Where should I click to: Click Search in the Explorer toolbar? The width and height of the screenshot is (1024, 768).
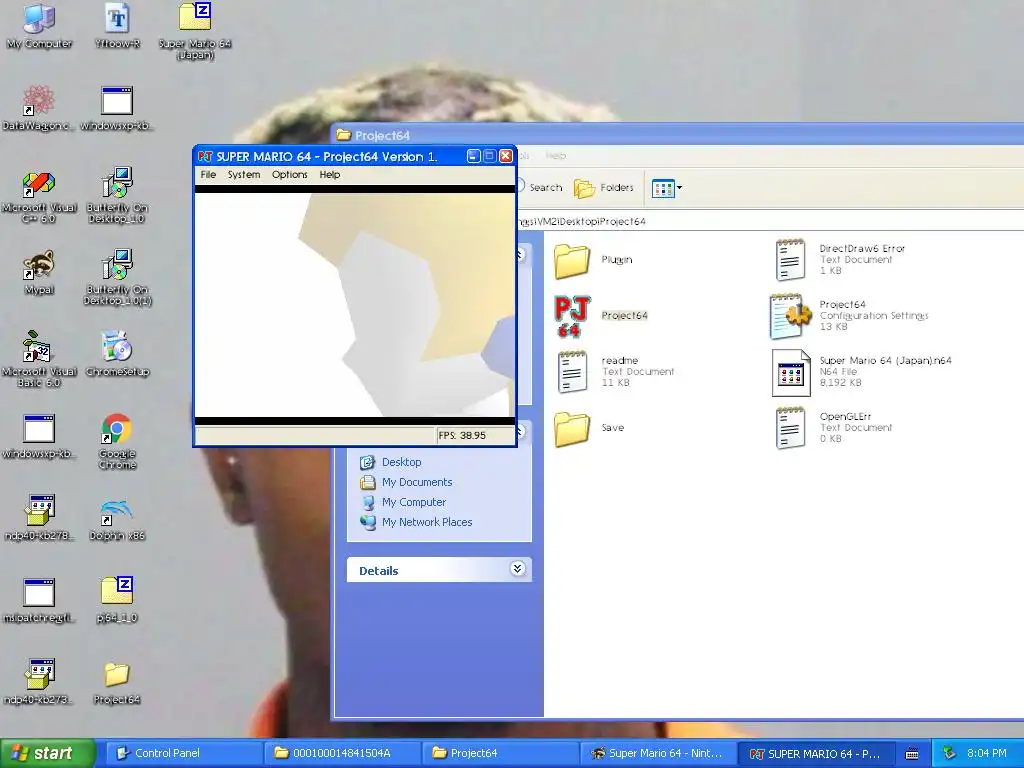coord(541,187)
